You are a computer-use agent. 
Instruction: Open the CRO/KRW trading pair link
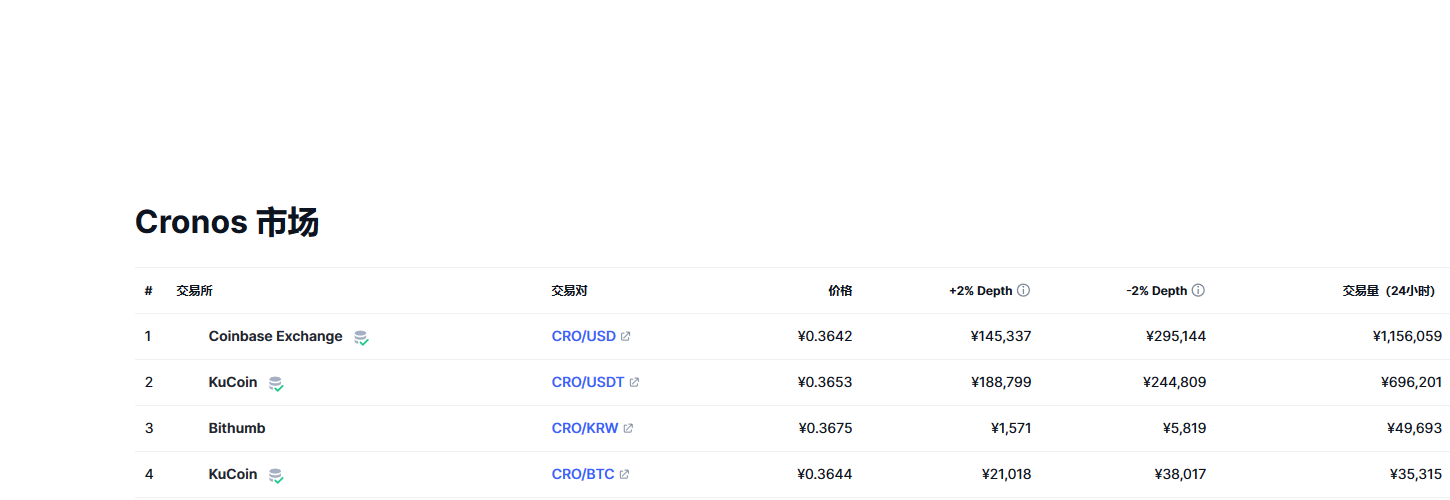[585, 429]
